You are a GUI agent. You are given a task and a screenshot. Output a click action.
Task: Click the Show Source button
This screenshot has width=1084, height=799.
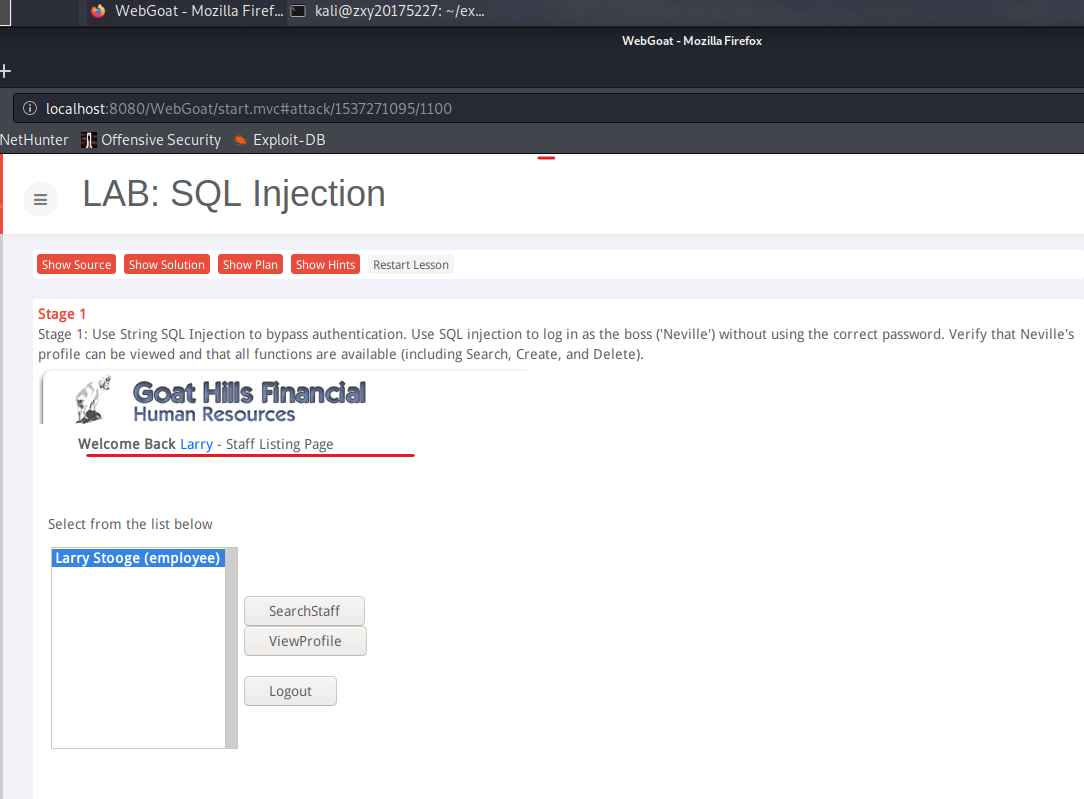(76, 265)
